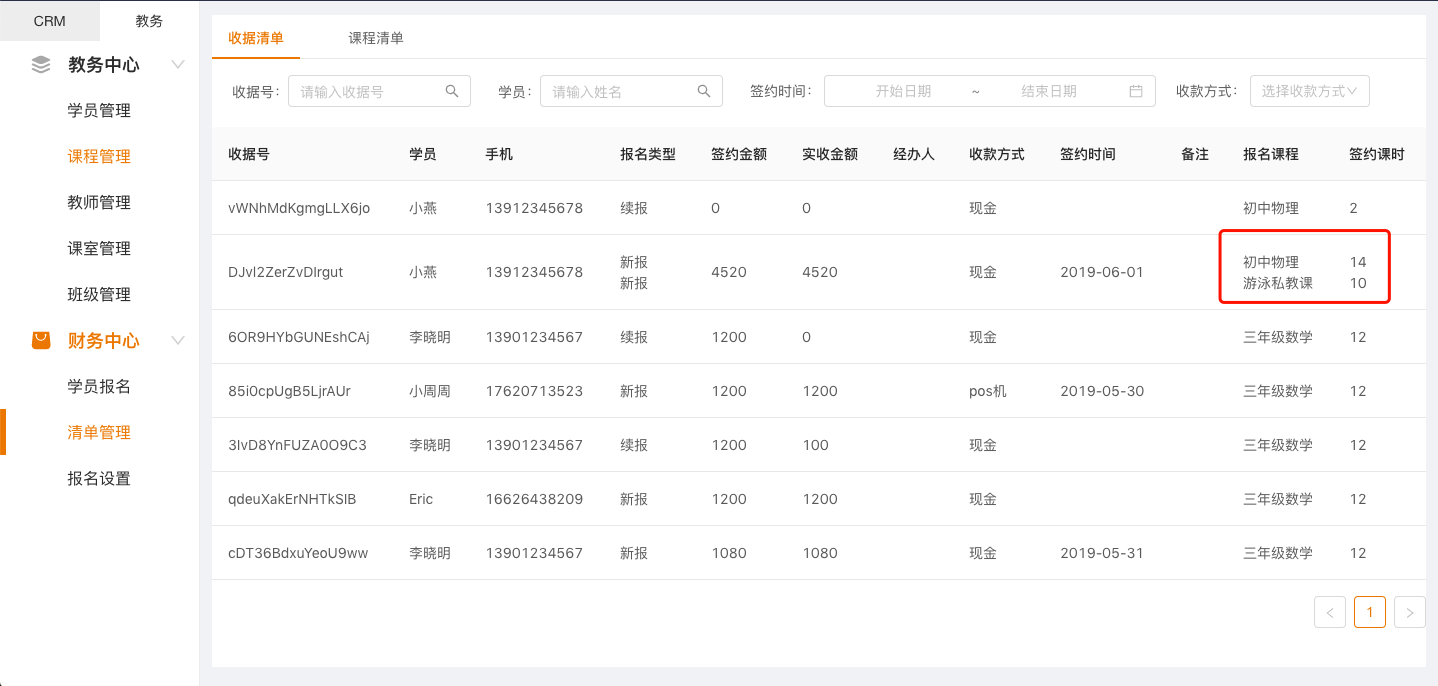The image size is (1438, 686).
Task: Open 学员报名 in sidebar
Action: [99, 387]
